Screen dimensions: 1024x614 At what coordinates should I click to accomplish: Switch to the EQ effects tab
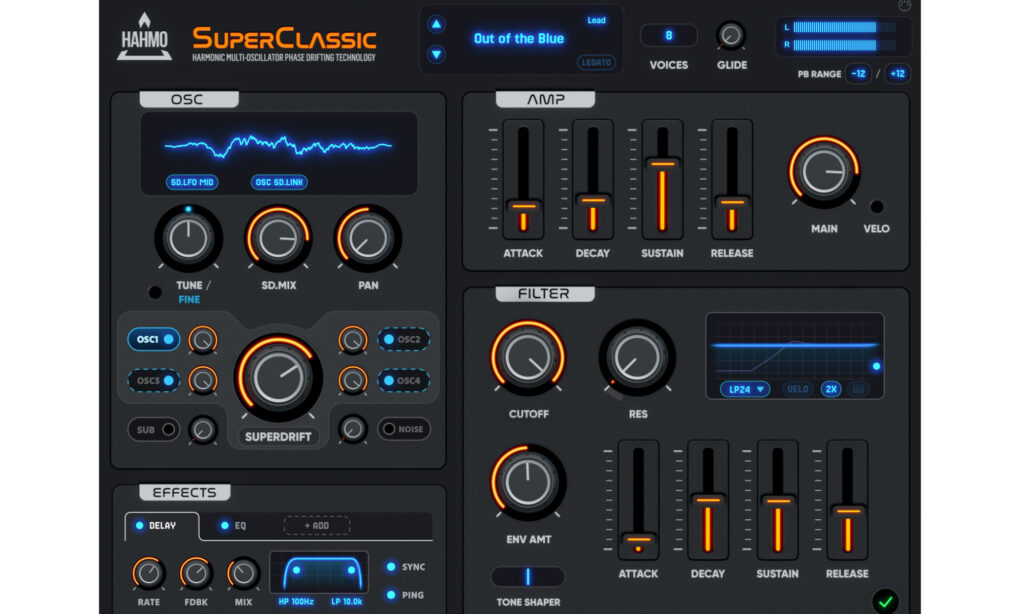(x=234, y=526)
